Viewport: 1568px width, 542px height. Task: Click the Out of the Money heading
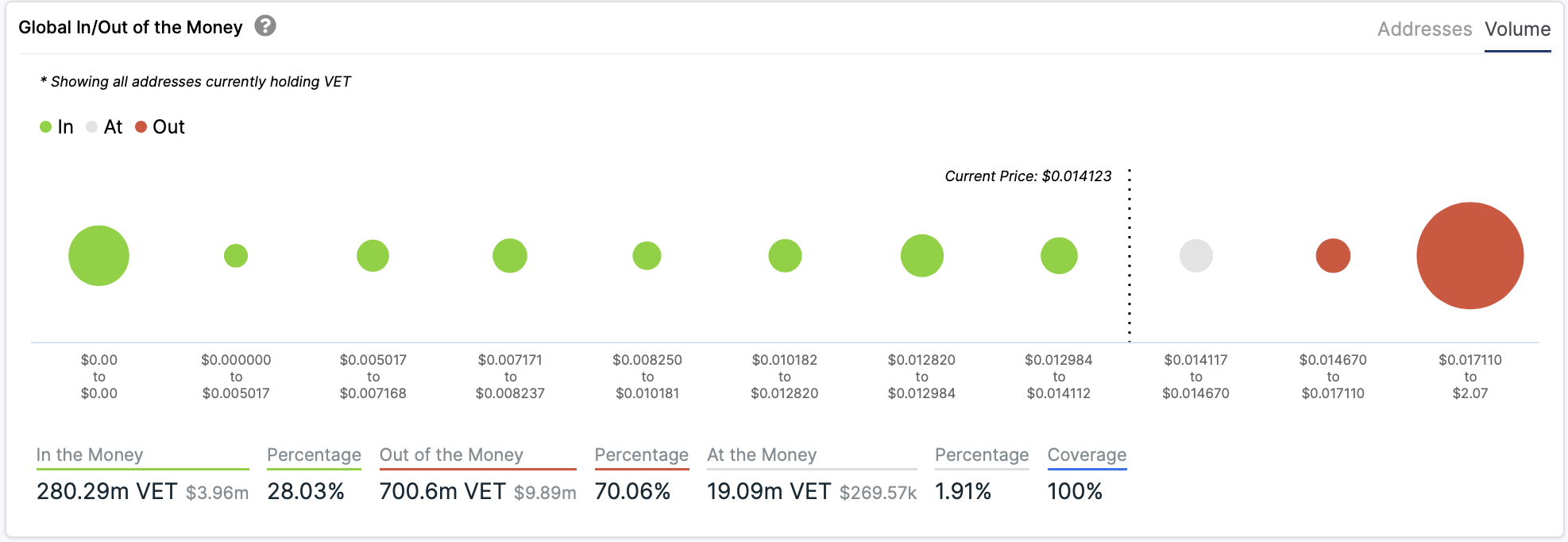451,455
